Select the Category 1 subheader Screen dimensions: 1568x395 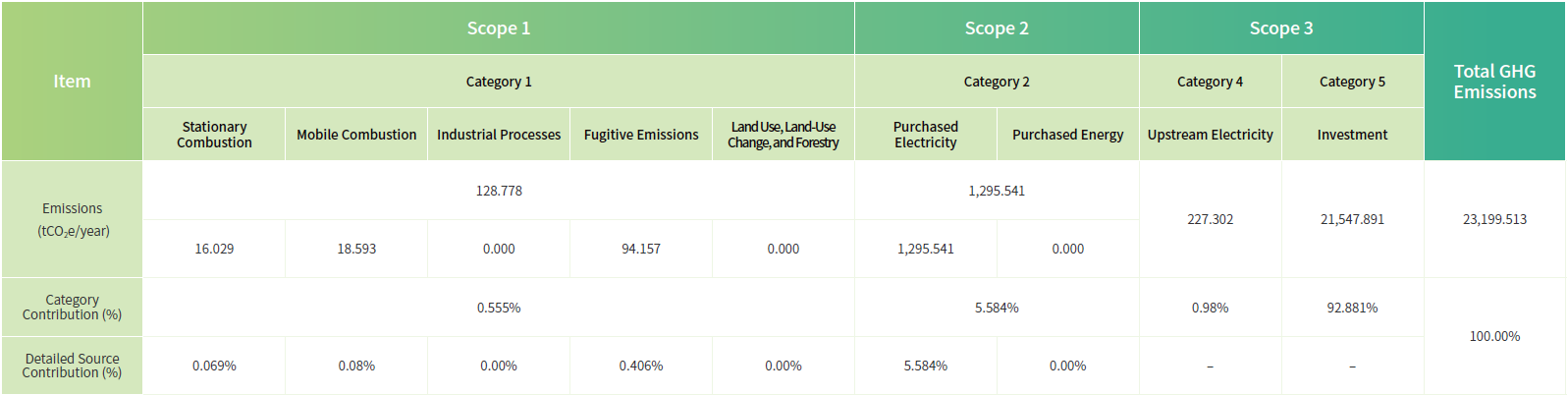click(499, 82)
